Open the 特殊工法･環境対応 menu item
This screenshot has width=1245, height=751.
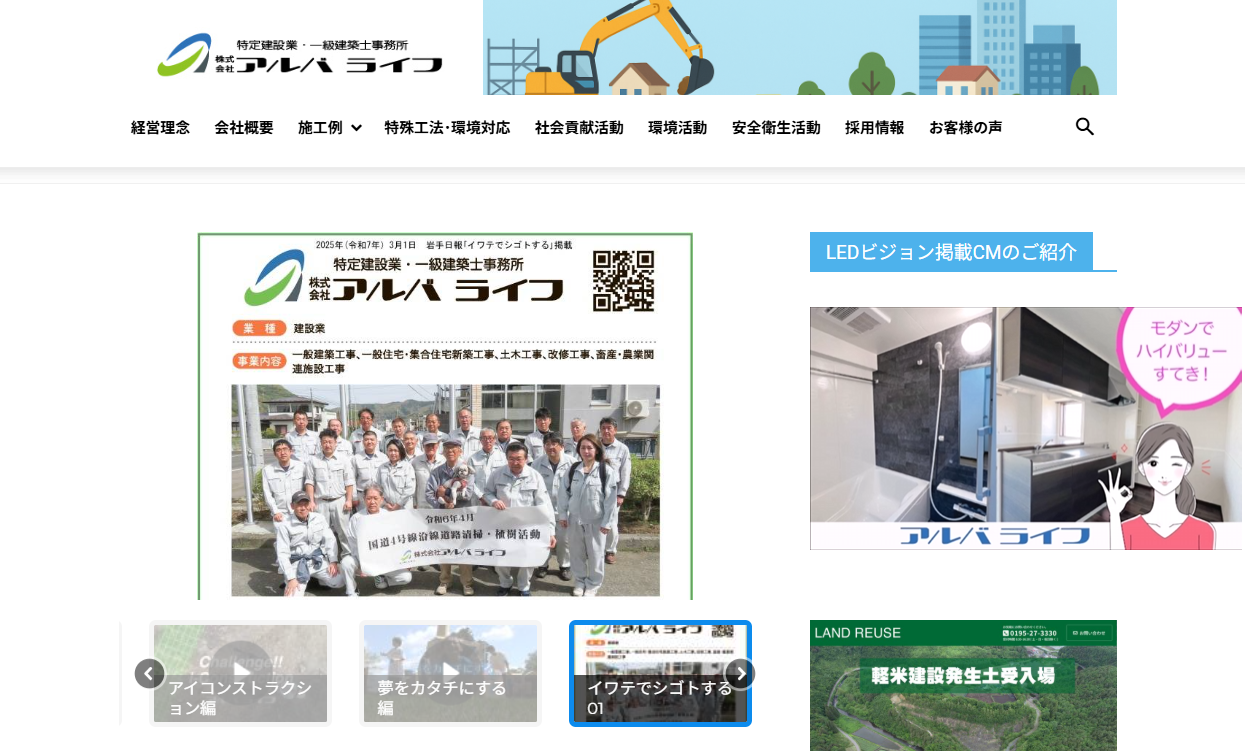[447, 128]
